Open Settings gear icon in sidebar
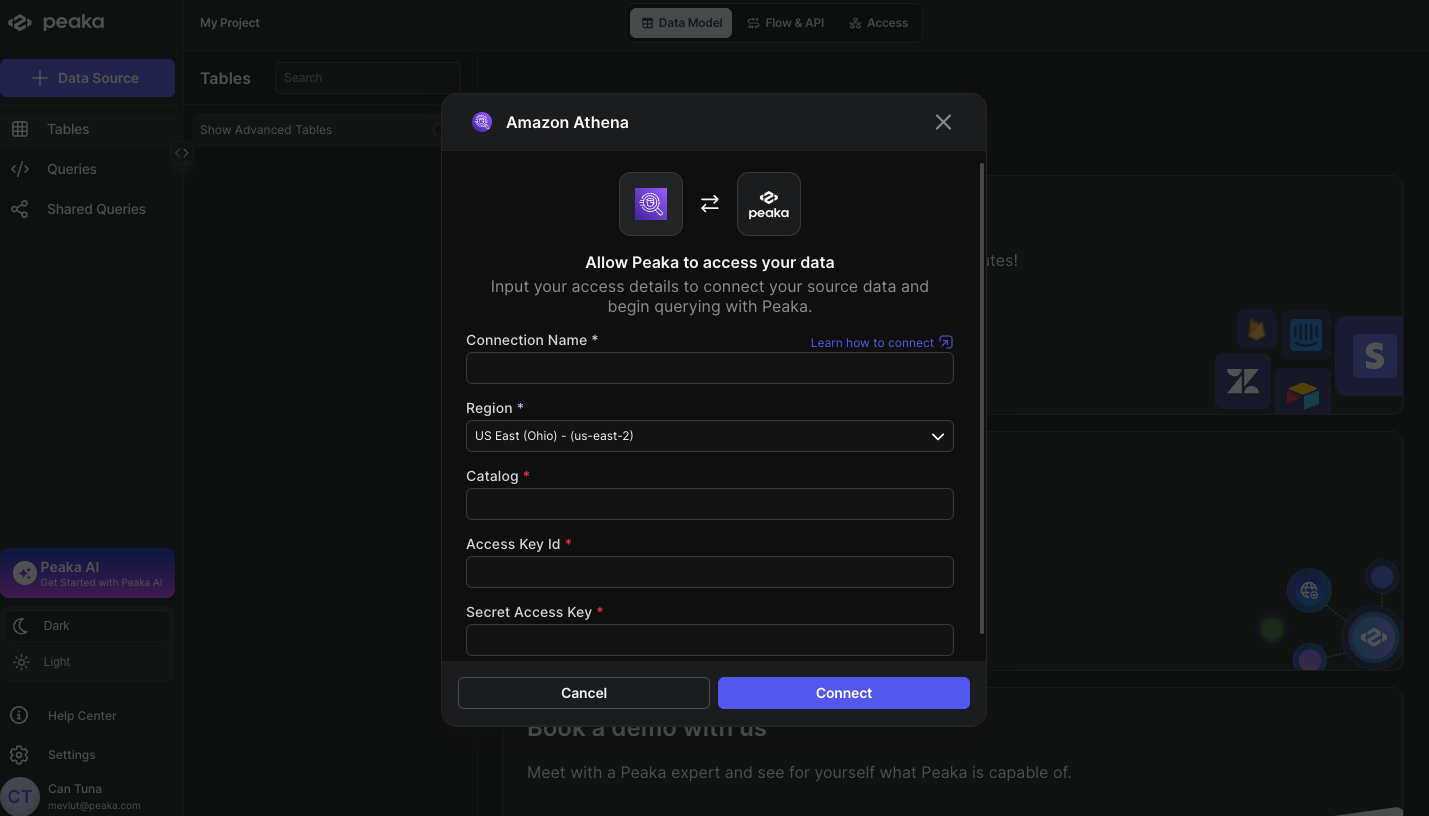Screen dimensions: 1429x816 (x=19, y=755)
